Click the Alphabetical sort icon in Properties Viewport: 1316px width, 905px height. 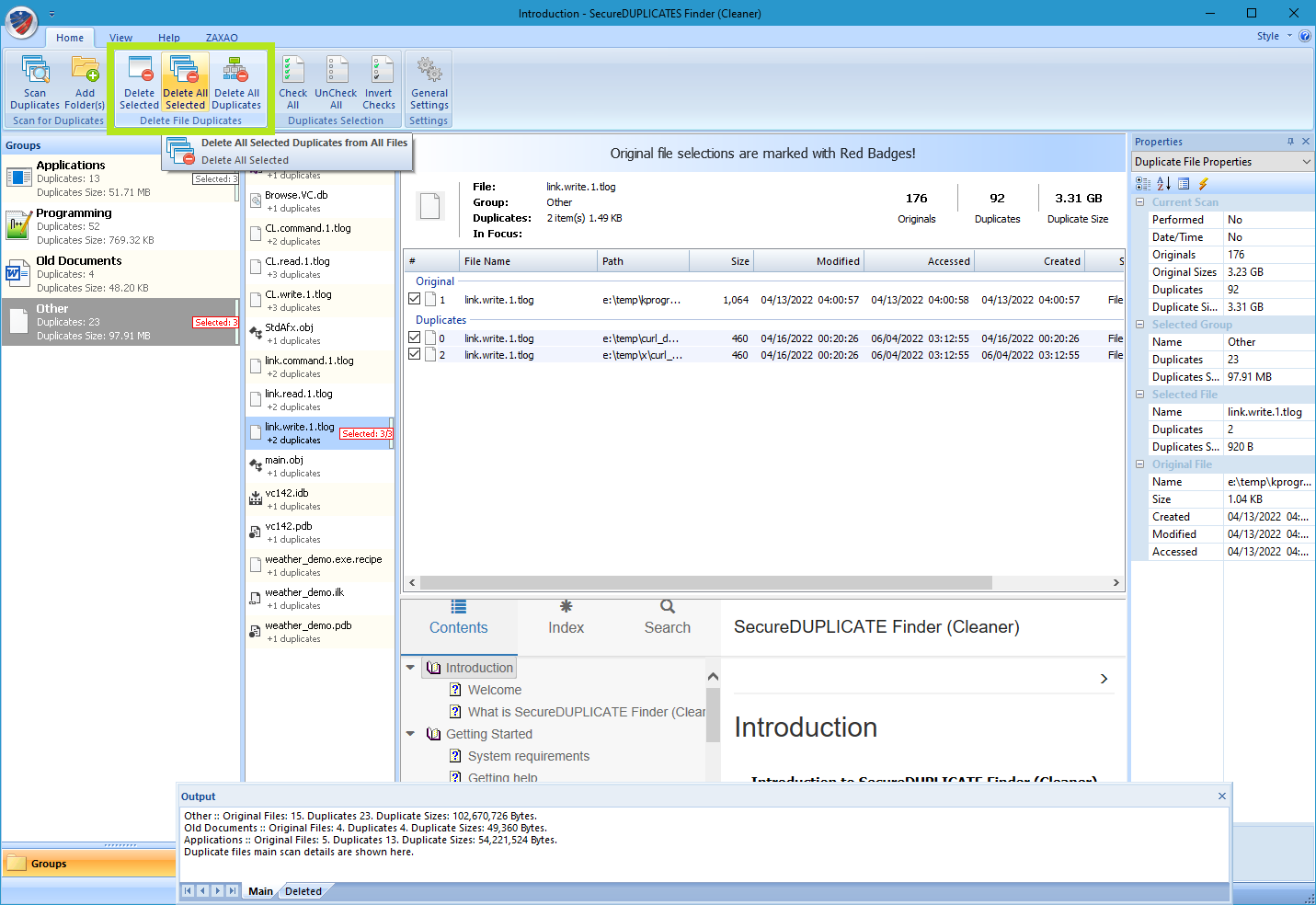coord(1163,184)
